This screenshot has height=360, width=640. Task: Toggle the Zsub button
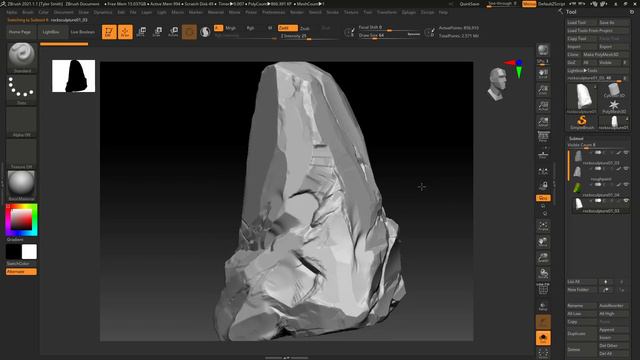point(305,28)
